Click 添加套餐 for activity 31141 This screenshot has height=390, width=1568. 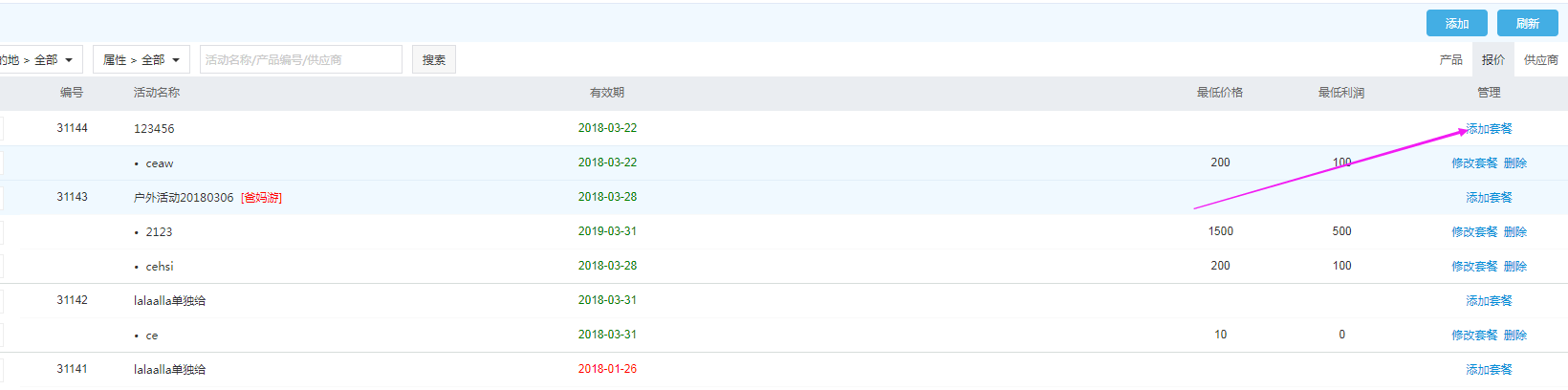[x=1489, y=369]
